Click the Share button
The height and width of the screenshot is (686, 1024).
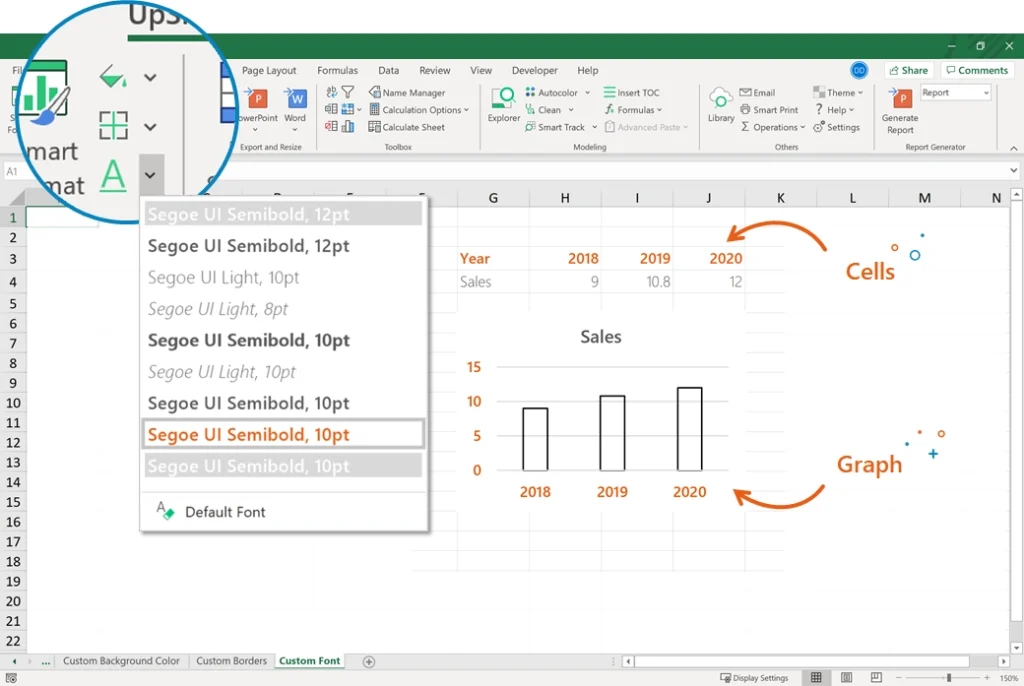coord(908,70)
